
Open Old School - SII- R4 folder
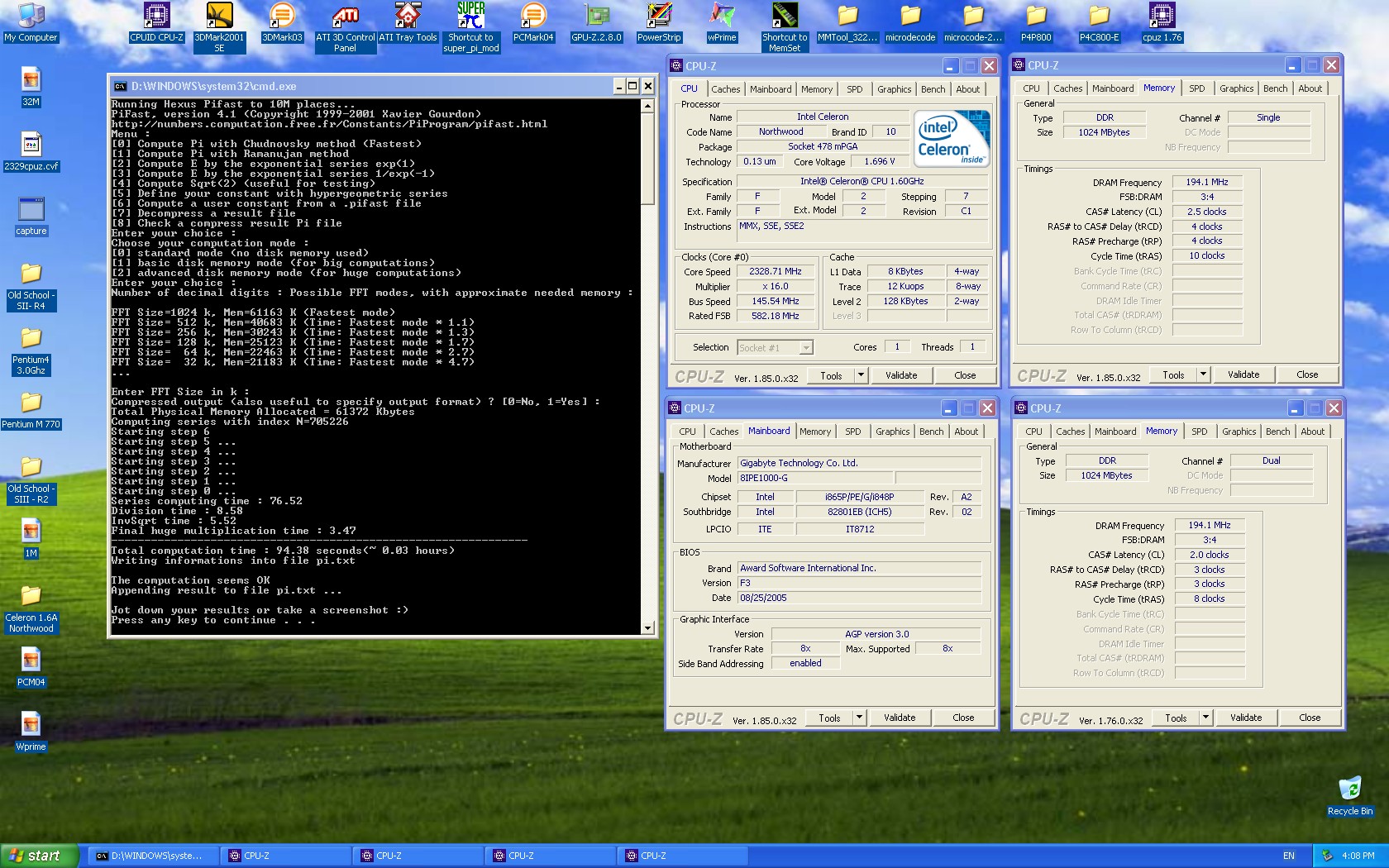[x=31, y=287]
